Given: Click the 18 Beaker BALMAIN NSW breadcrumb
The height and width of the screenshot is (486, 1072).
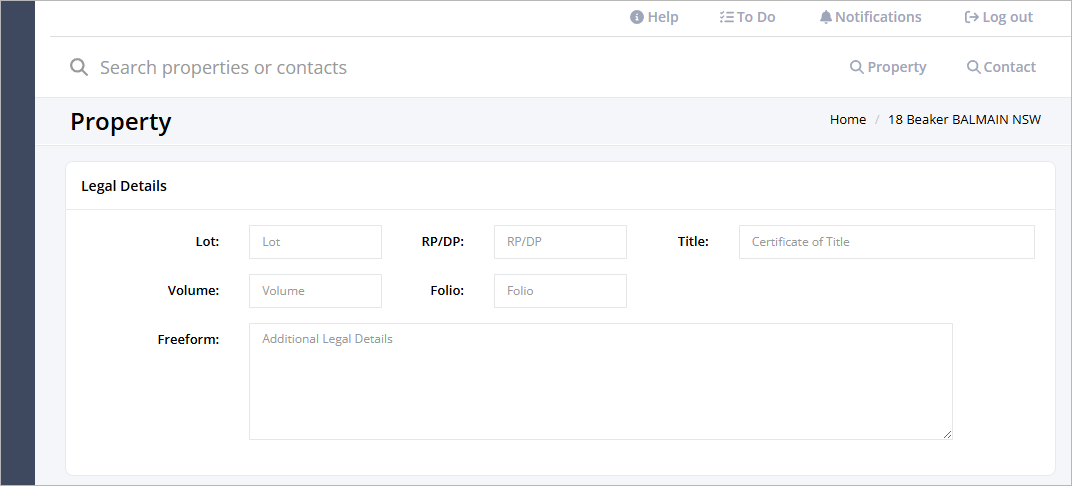Looking at the screenshot, I should pos(964,120).
